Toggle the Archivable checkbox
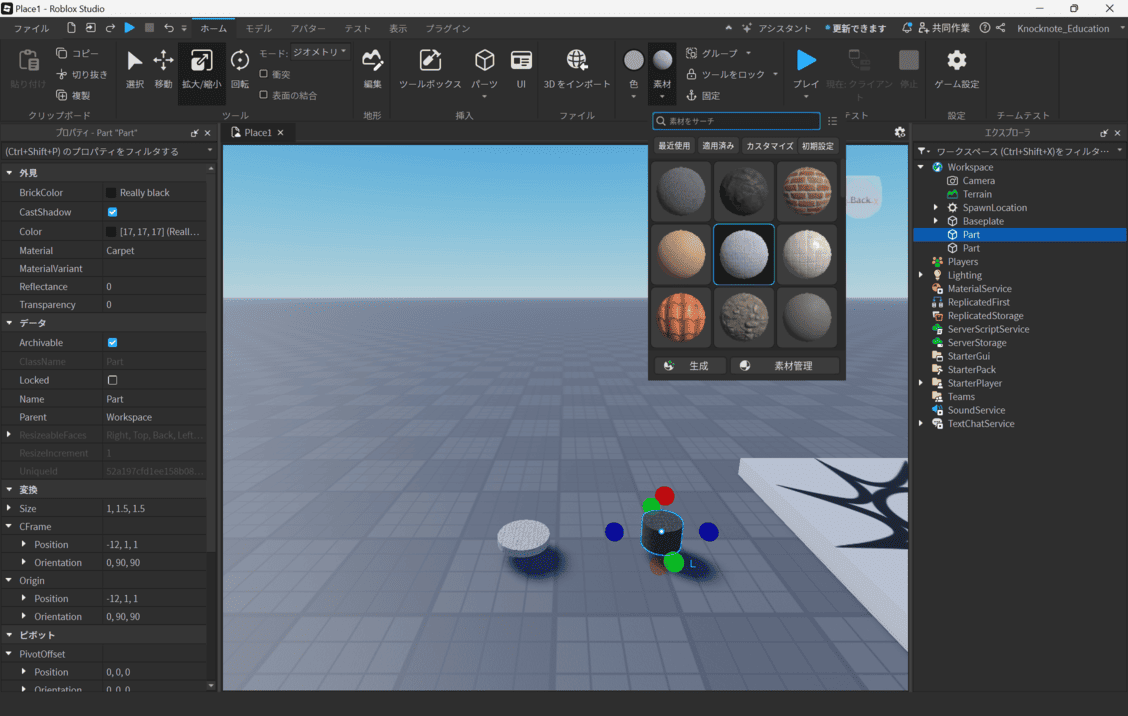The image size is (1128, 716). pyautogui.click(x=112, y=343)
